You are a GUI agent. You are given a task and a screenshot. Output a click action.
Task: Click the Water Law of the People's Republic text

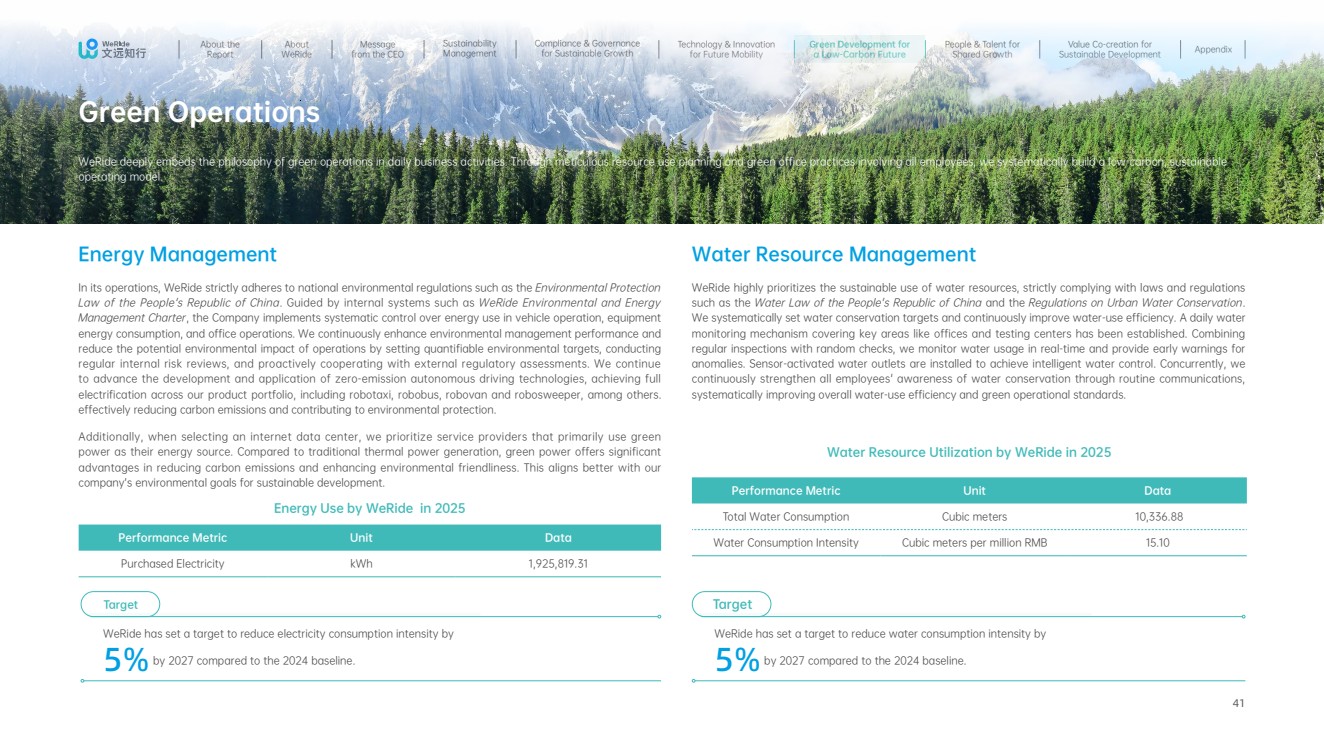pos(868,303)
